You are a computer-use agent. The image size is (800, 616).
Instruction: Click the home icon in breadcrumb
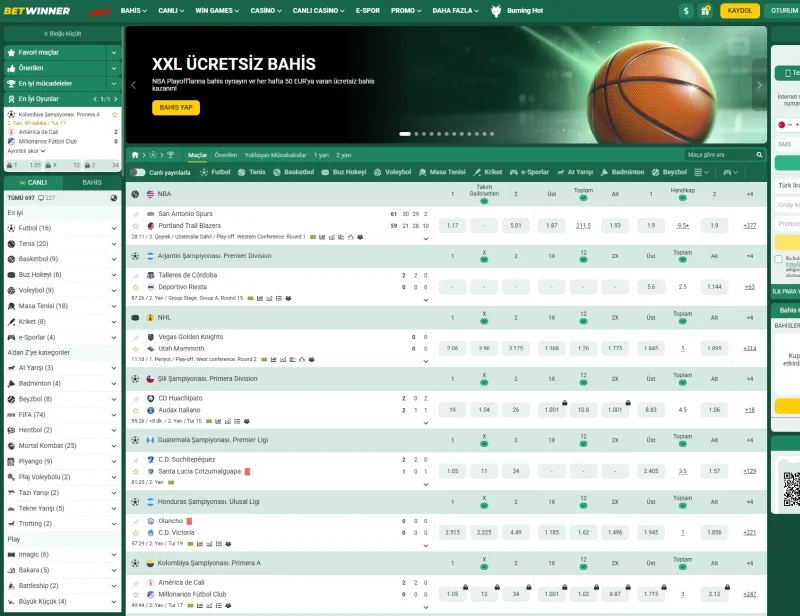pyautogui.click(x=135, y=155)
